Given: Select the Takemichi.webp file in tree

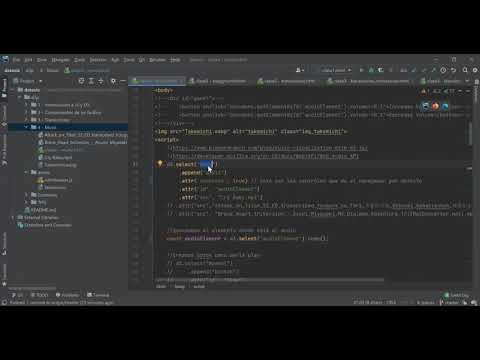Looking at the screenshot, I should (x=57, y=165).
